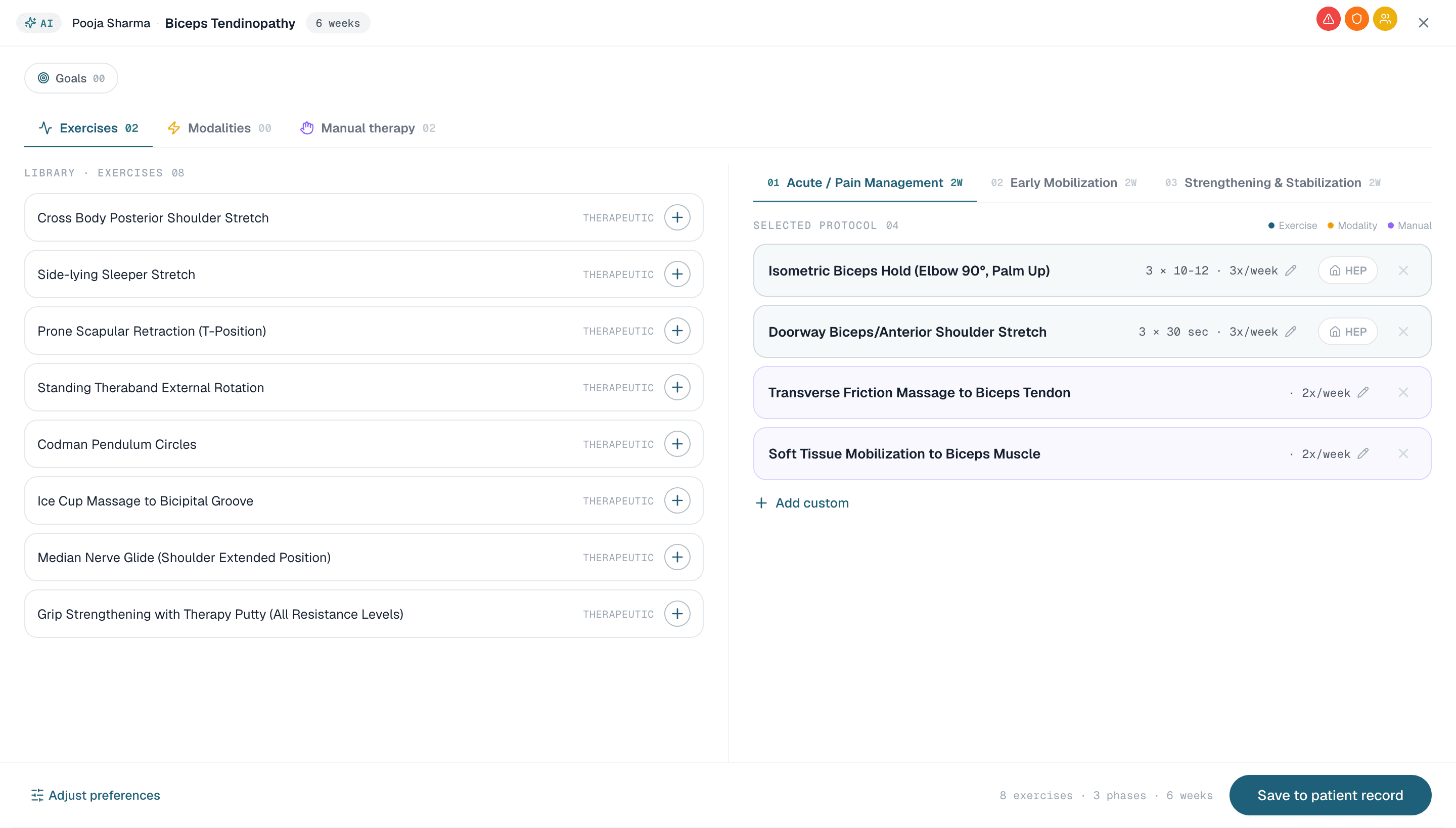Open the Goals panel
1456x828 pixels.
pyautogui.click(x=71, y=78)
